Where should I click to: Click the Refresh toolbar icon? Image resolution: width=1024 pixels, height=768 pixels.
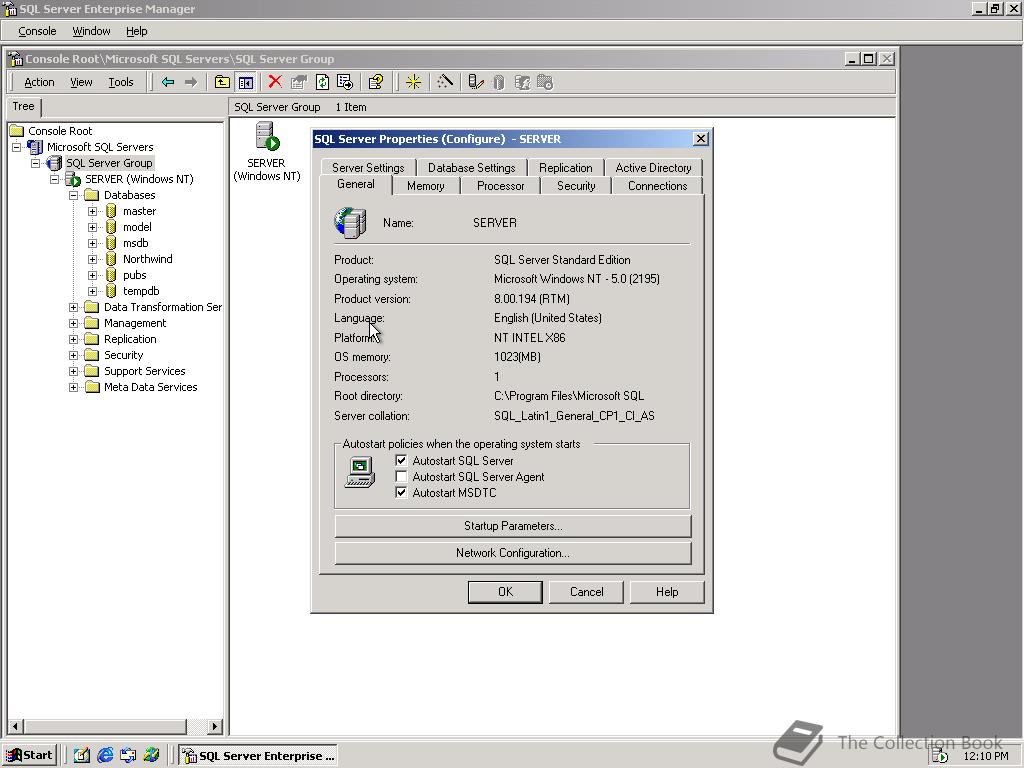323,82
